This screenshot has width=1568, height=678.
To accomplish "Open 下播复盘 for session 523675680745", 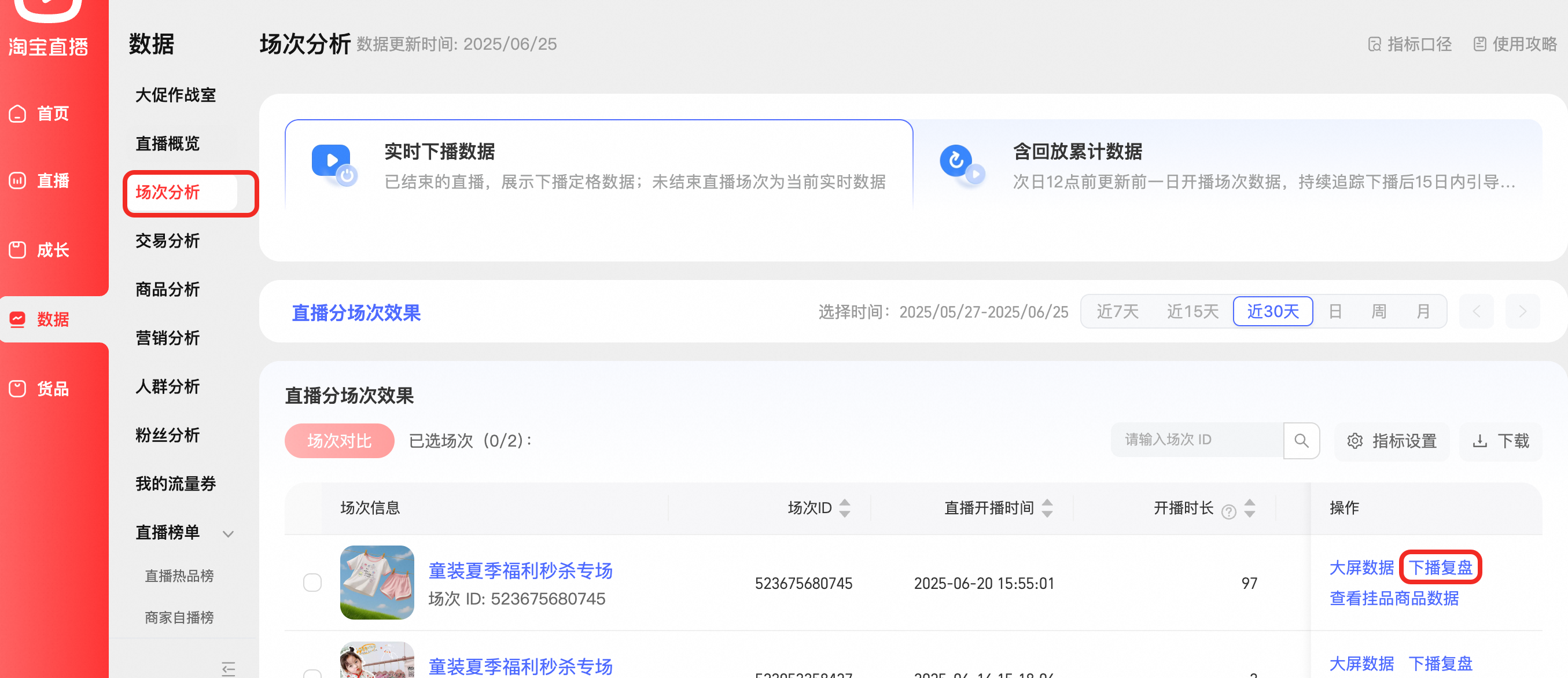I will pos(1440,568).
